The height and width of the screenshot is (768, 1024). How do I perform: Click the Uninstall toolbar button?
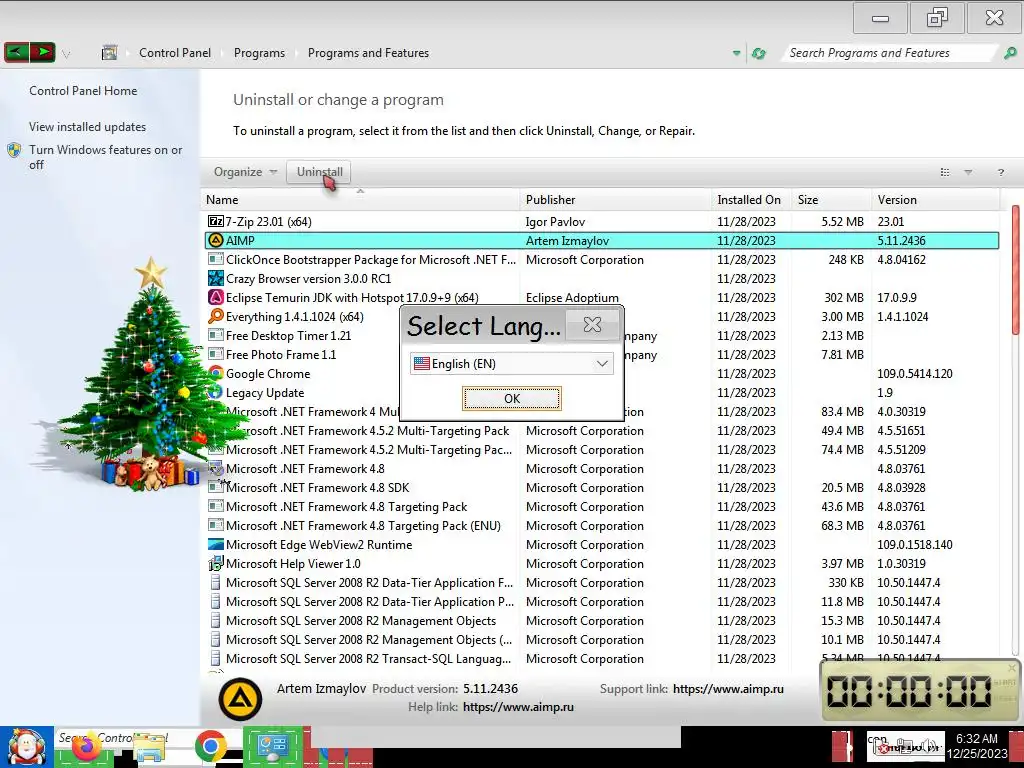point(319,172)
